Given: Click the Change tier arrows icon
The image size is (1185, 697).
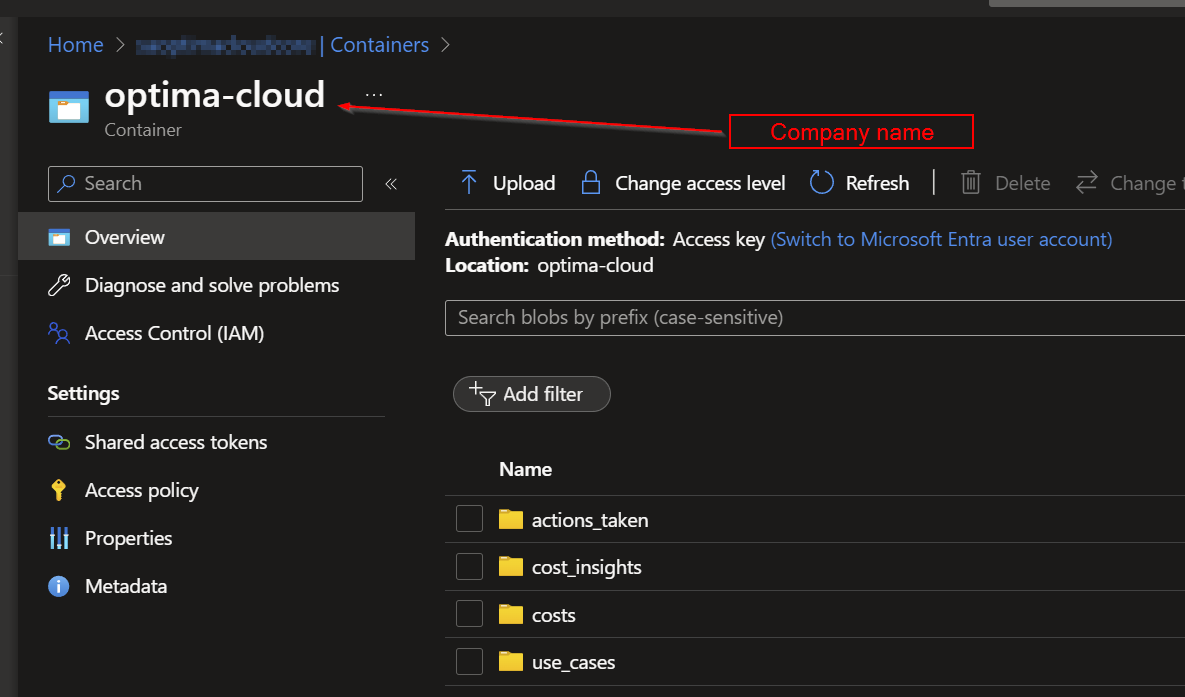Looking at the screenshot, I should click(1087, 183).
